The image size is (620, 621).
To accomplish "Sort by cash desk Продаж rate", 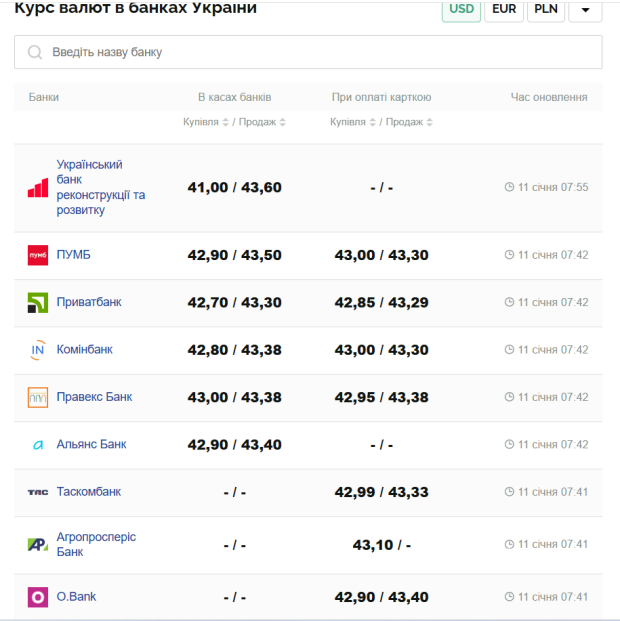I will pos(263,122).
